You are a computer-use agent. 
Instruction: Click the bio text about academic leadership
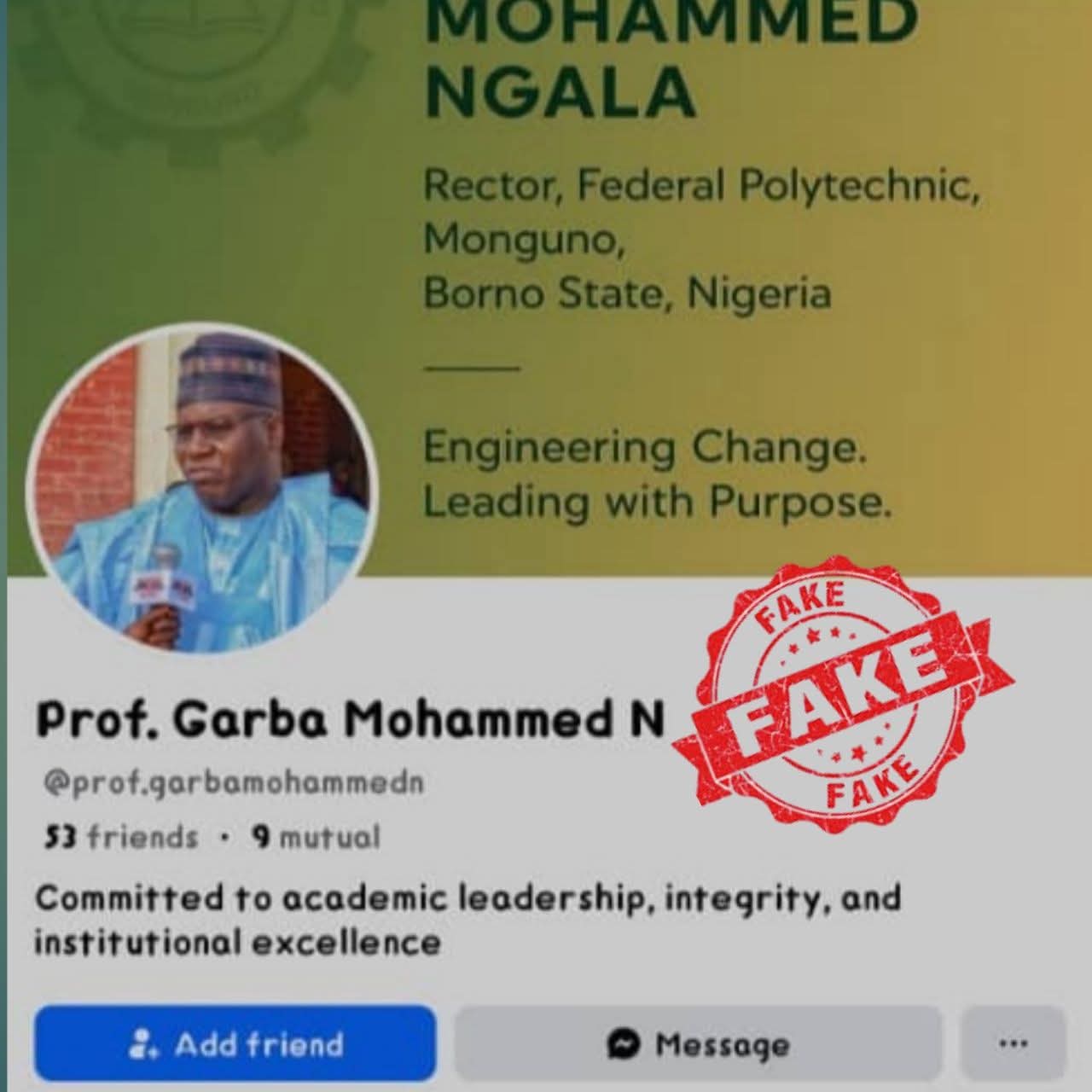click(x=468, y=920)
